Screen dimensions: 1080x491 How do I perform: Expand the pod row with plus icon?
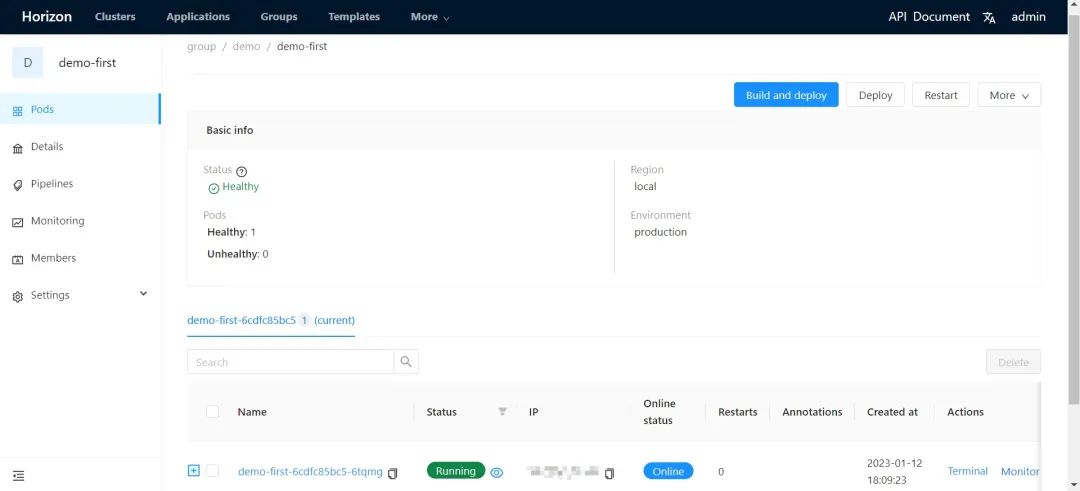(x=194, y=471)
